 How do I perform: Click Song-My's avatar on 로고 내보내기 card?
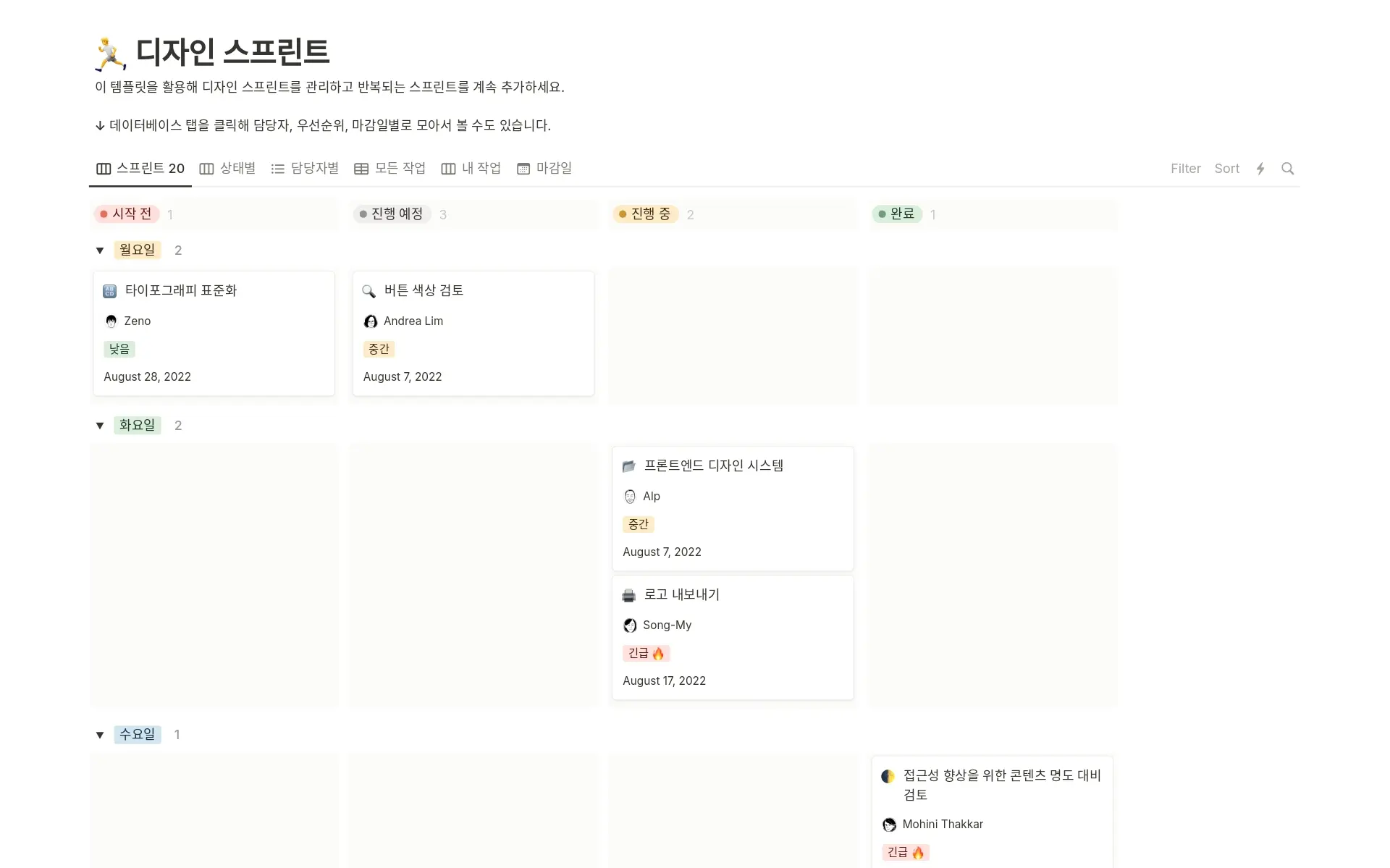pyautogui.click(x=629, y=625)
